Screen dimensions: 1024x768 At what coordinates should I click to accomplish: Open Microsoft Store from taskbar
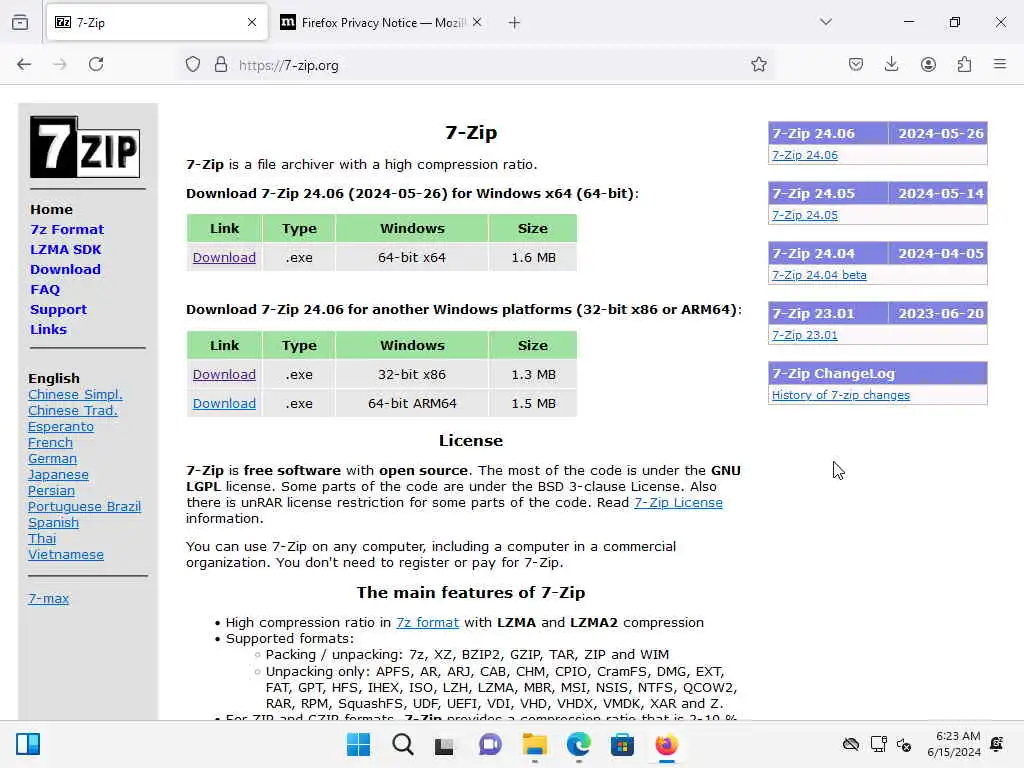tap(622, 744)
